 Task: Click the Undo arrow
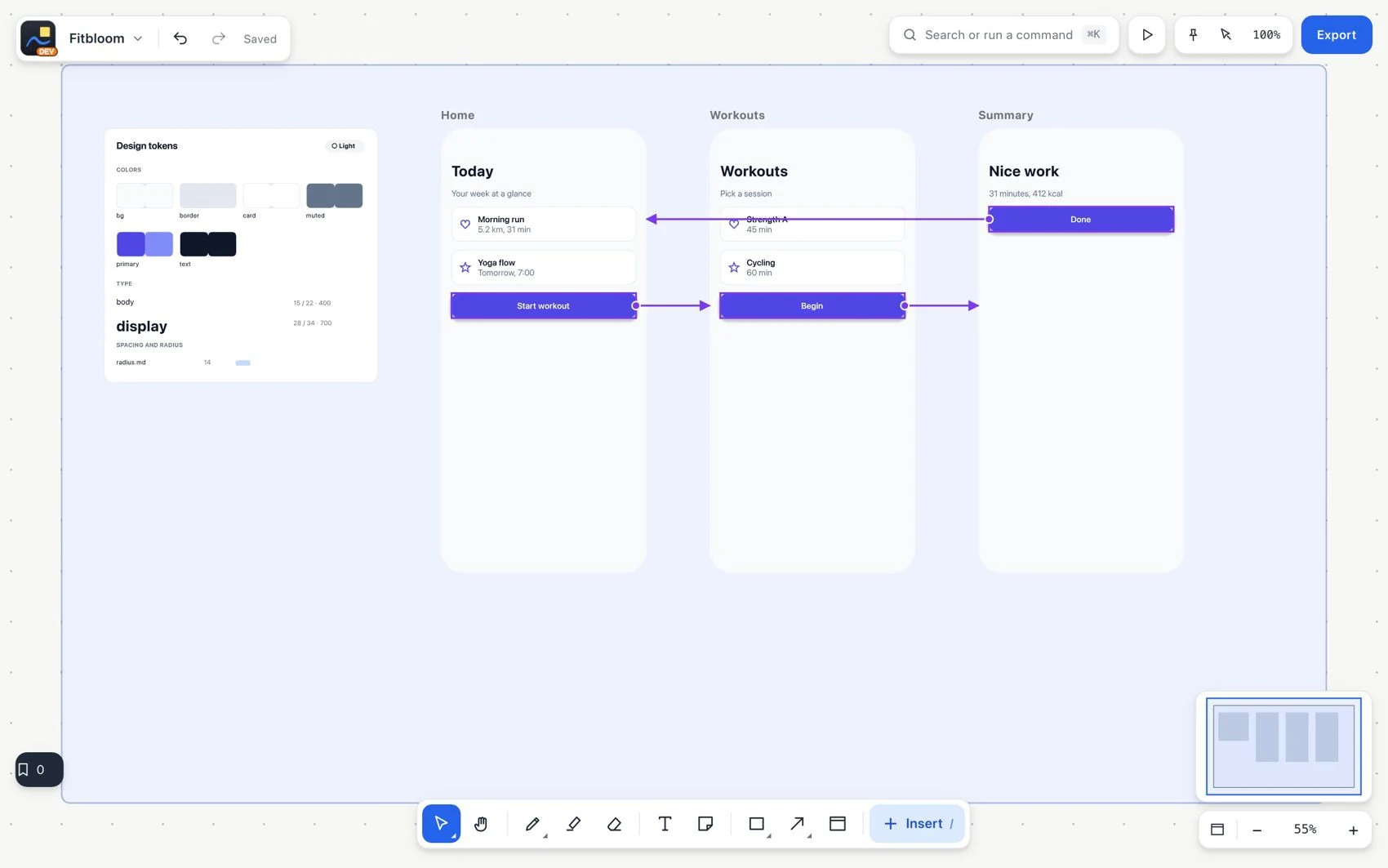[180, 38]
